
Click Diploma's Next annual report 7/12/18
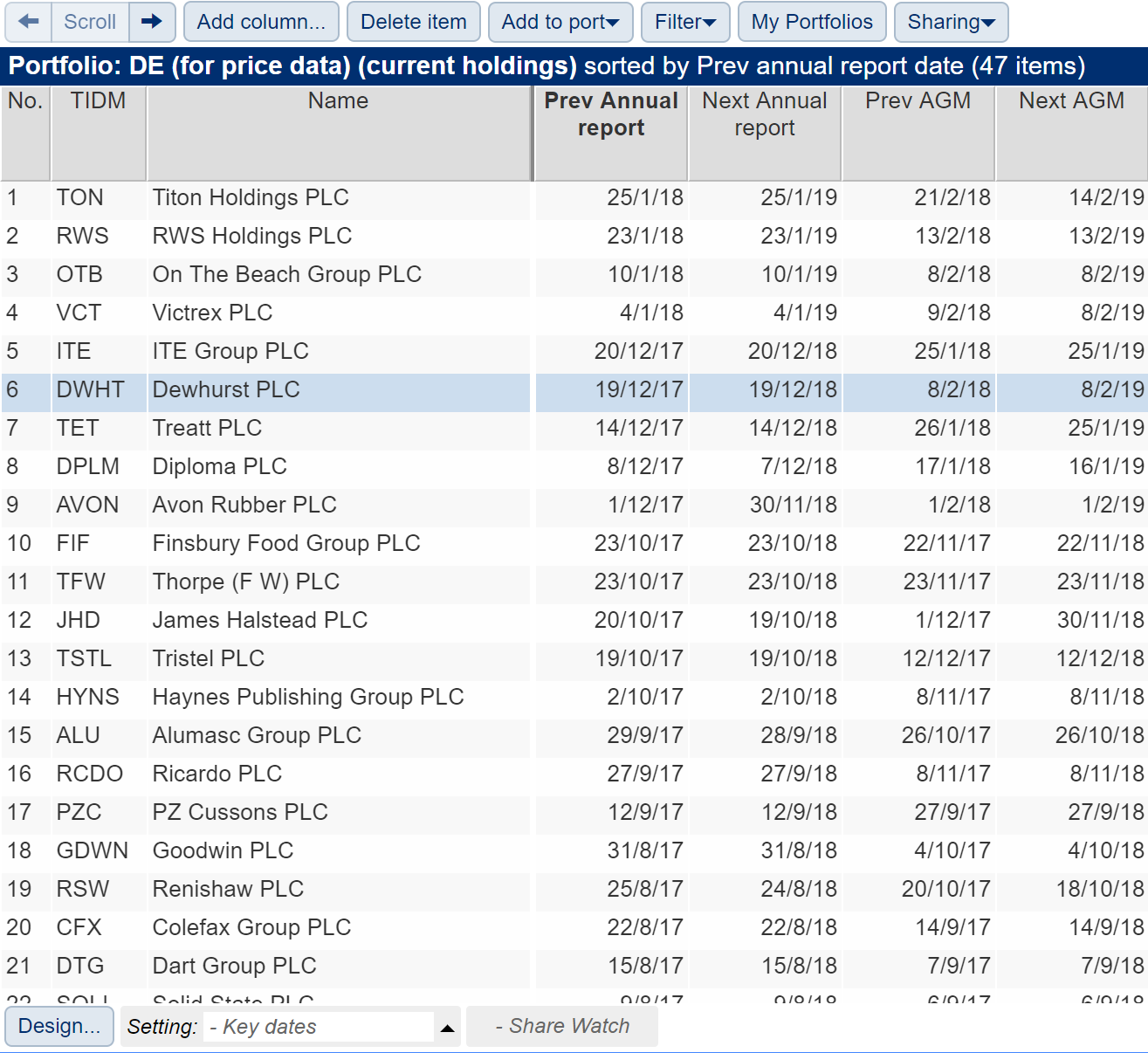tap(799, 466)
